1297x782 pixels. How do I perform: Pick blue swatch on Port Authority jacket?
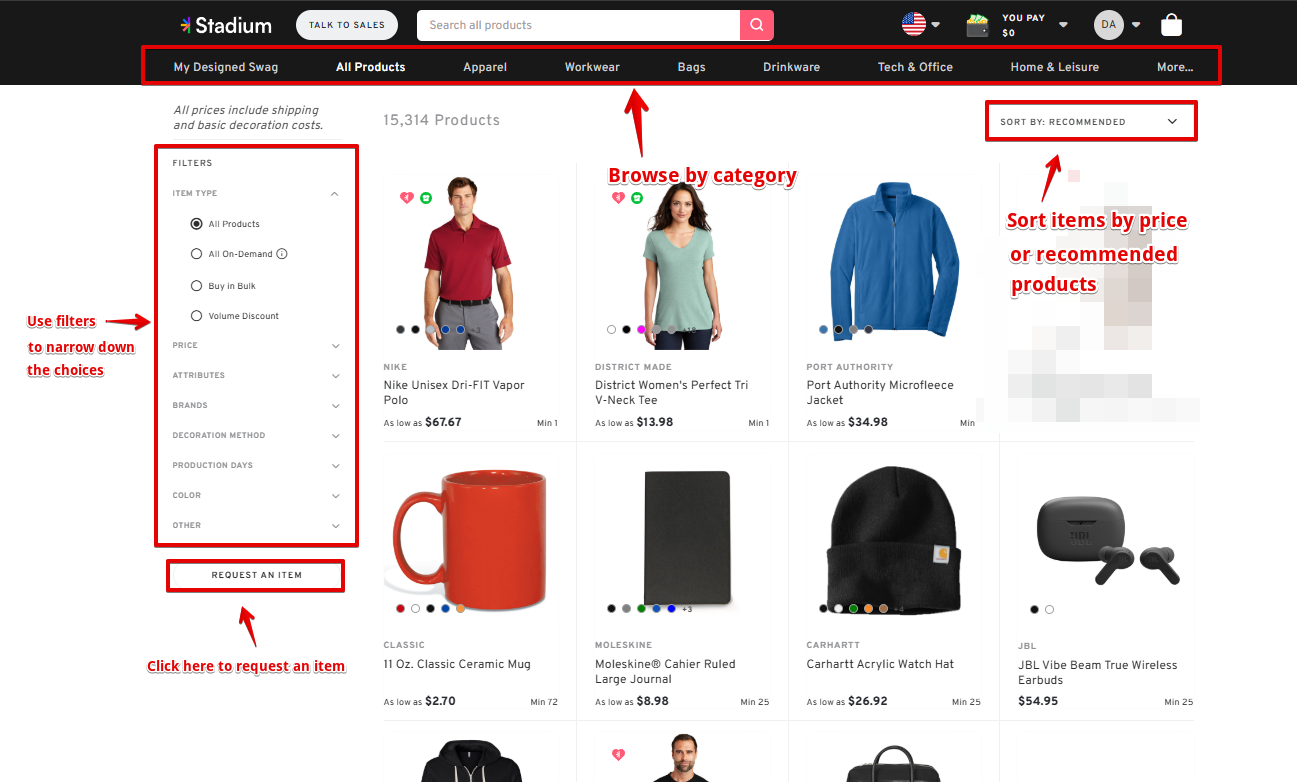[824, 329]
